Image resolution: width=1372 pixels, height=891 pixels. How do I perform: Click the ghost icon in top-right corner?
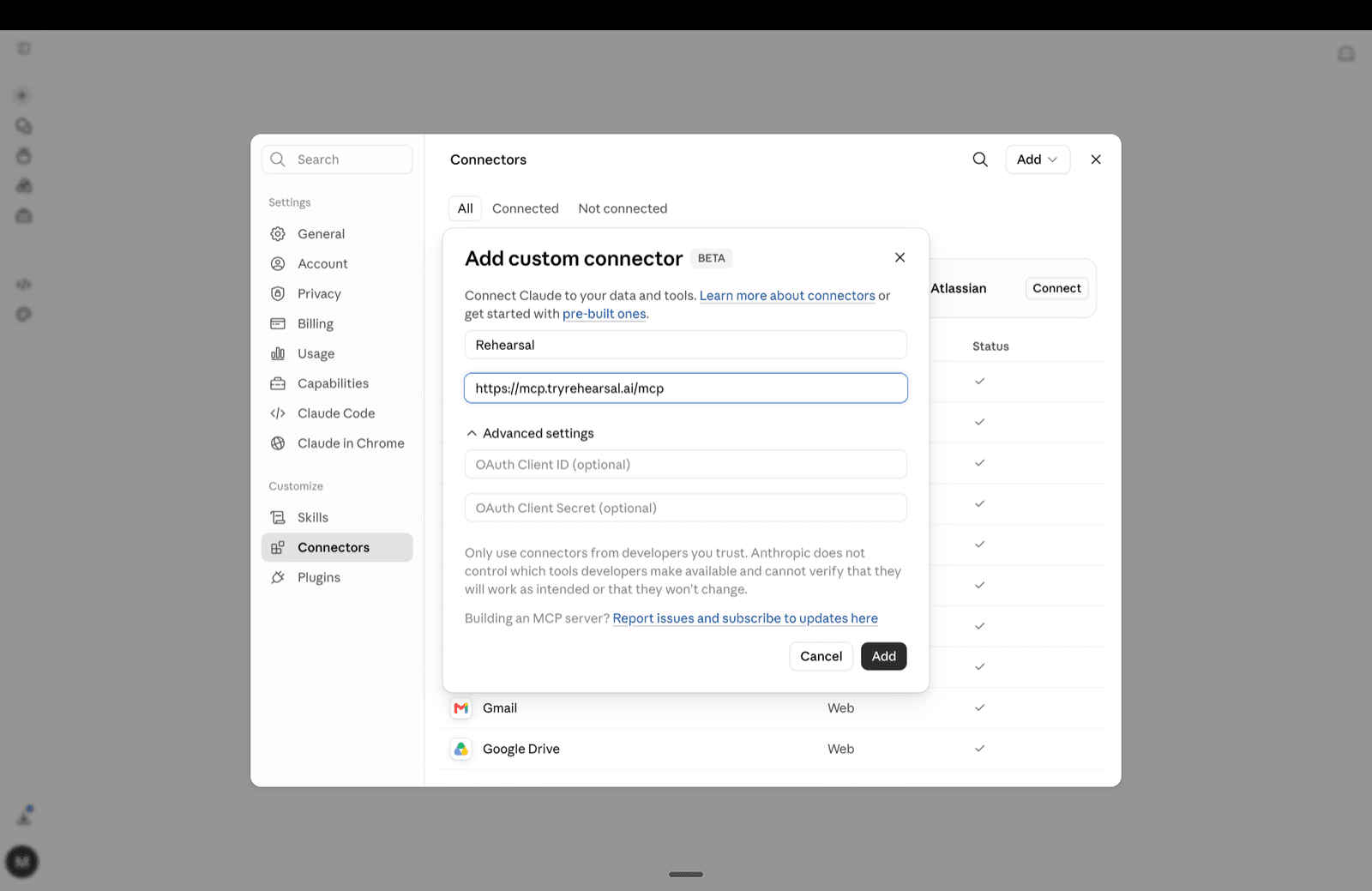click(1346, 54)
